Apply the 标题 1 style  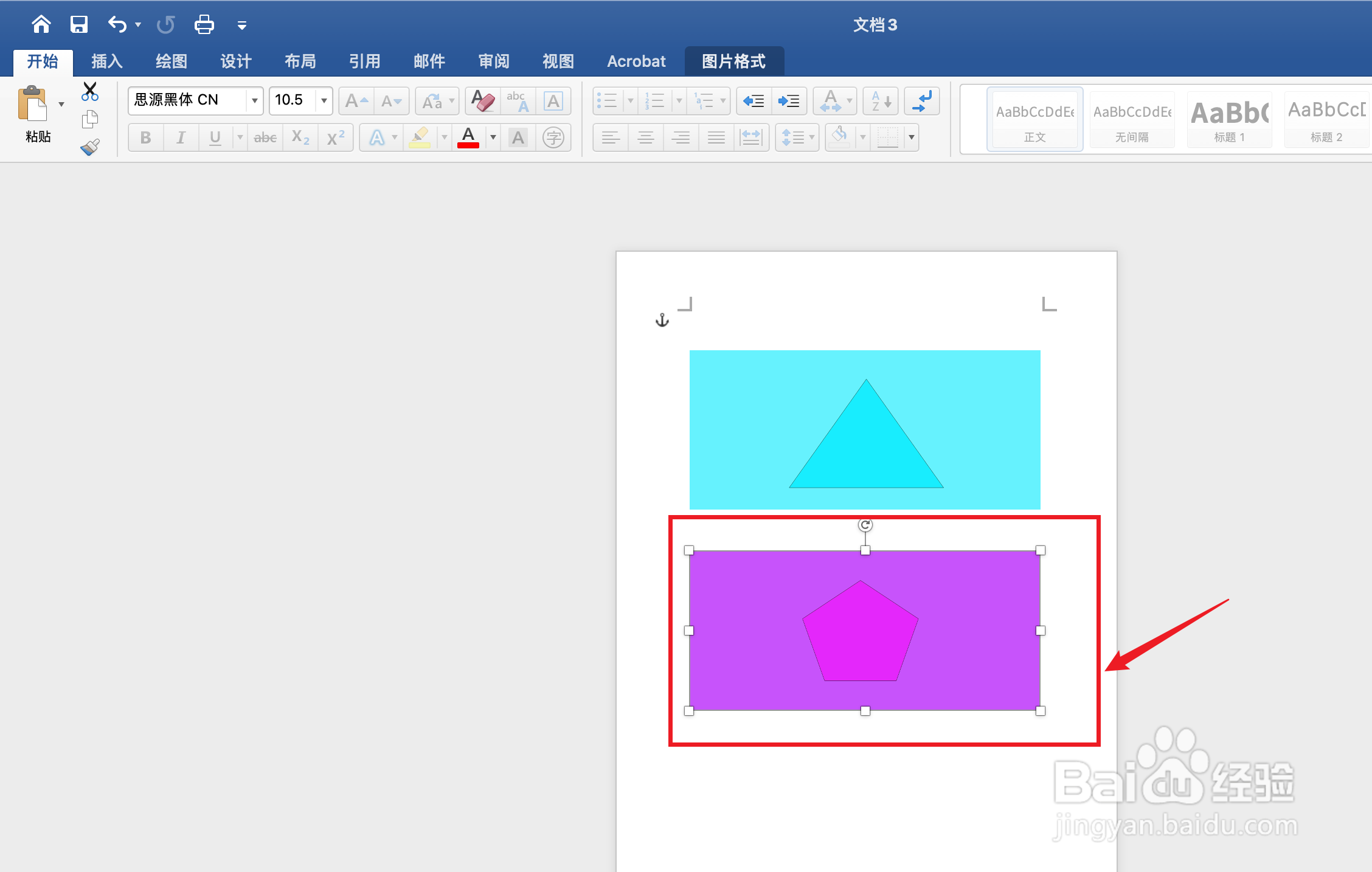tap(1229, 119)
